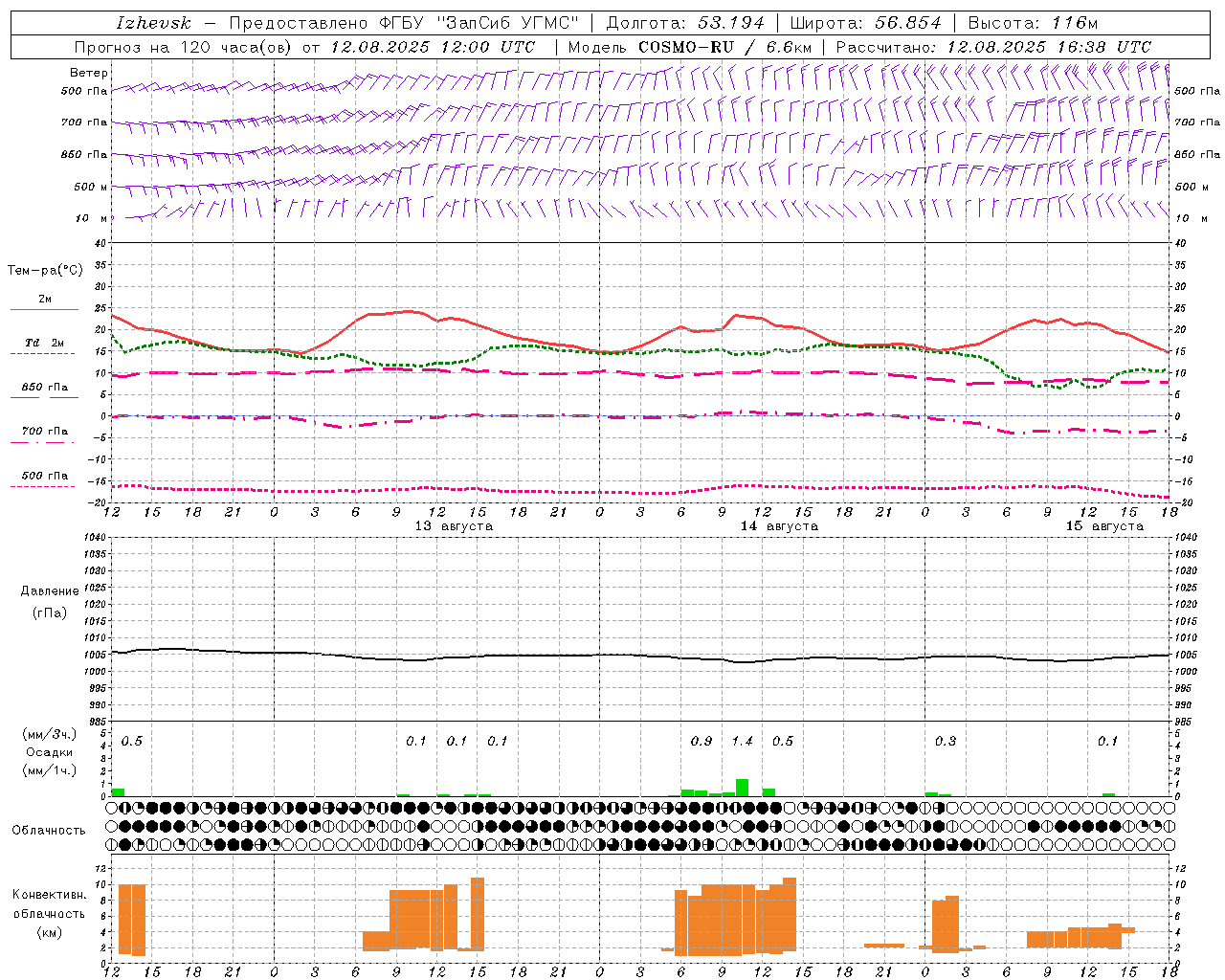Select 'Модель COSMO-RU / 6.6км' text
The image size is (1225, 980).
pos(689,47)
